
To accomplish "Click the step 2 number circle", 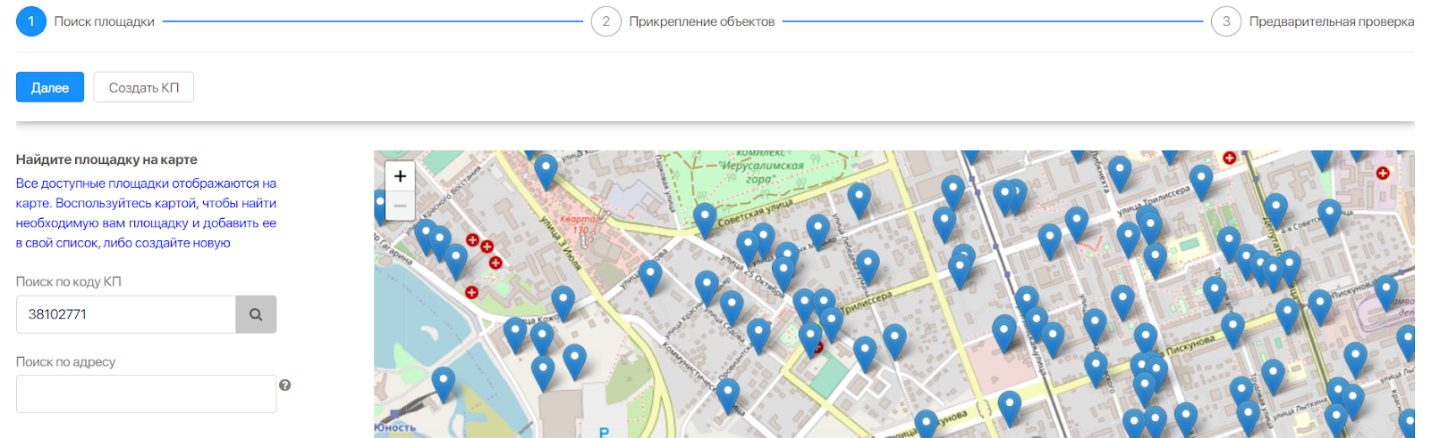I will (606, 21).
